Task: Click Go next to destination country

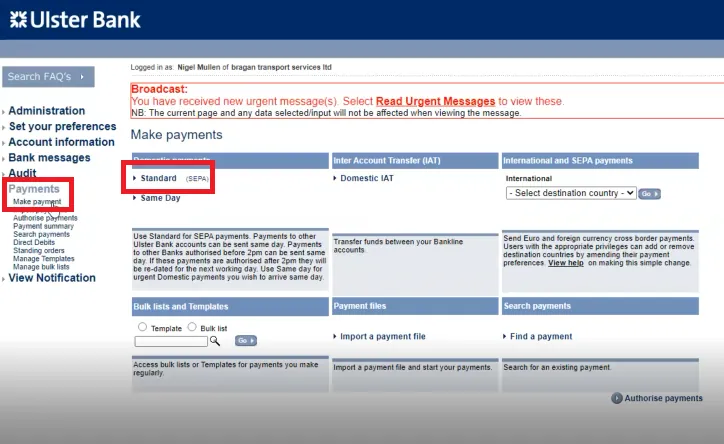Action: pos(649,194)
